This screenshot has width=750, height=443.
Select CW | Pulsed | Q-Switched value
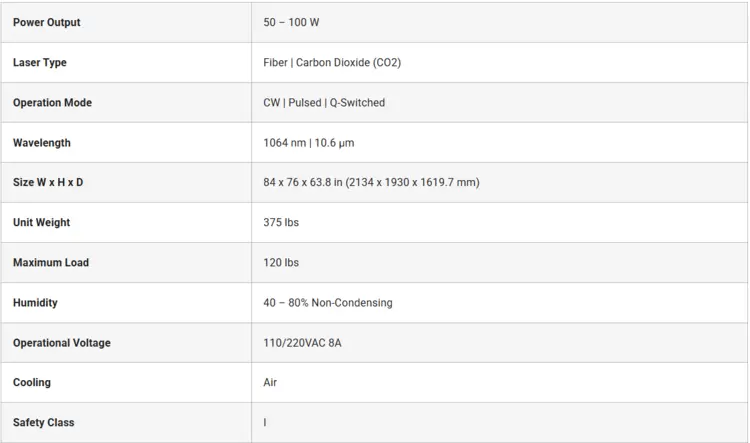[x=324, y=103]
